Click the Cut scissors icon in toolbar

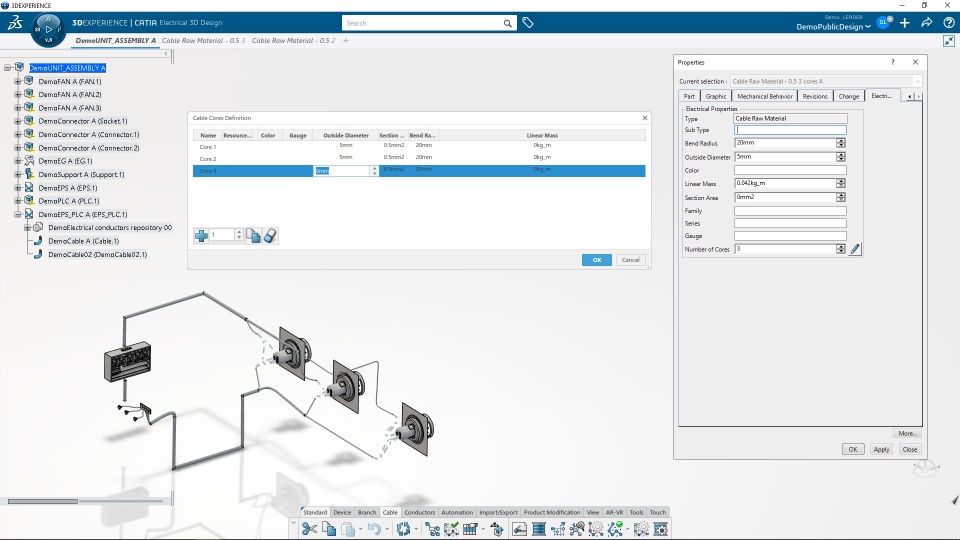tap(310, 529)
